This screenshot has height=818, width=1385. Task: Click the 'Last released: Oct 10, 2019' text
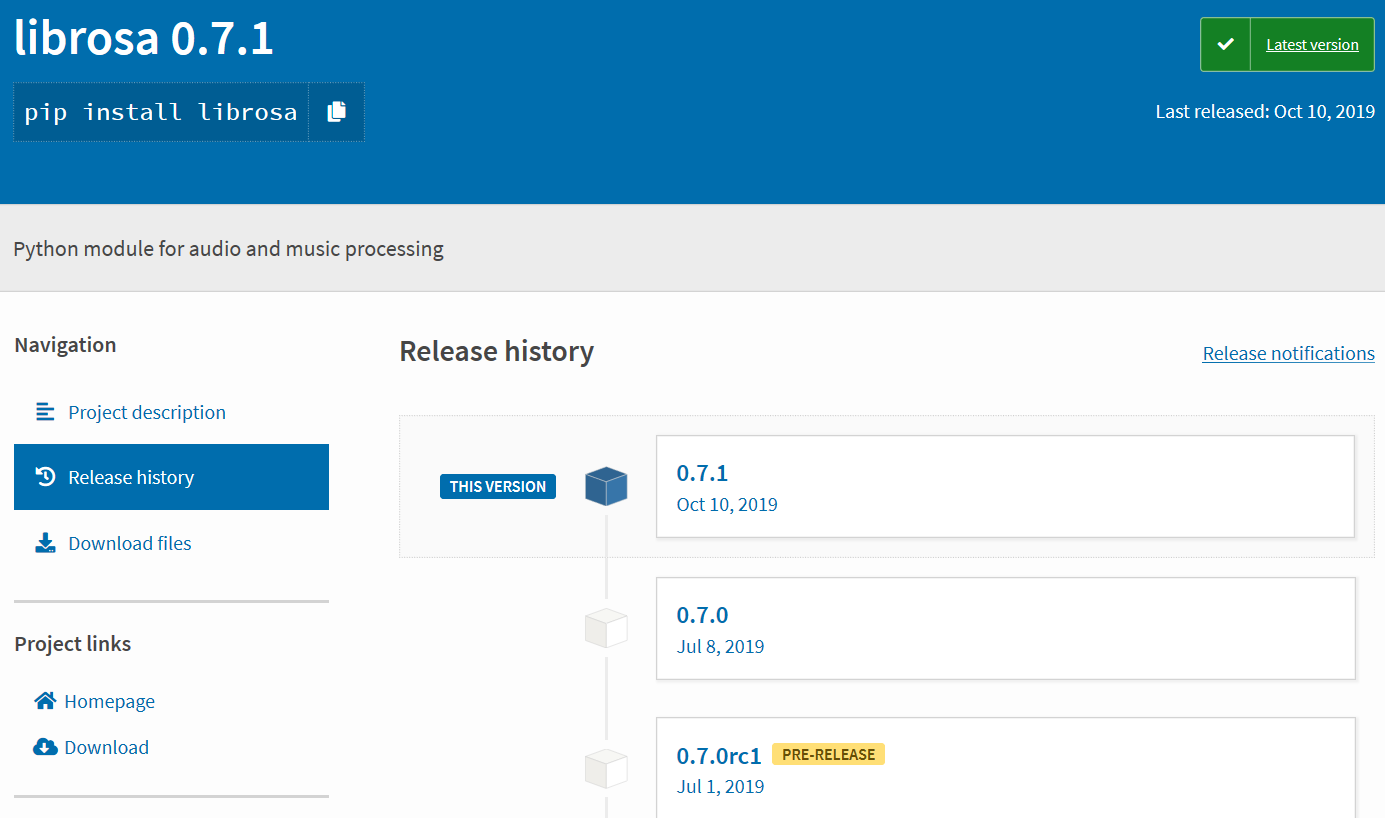[x=1265, y=111]
